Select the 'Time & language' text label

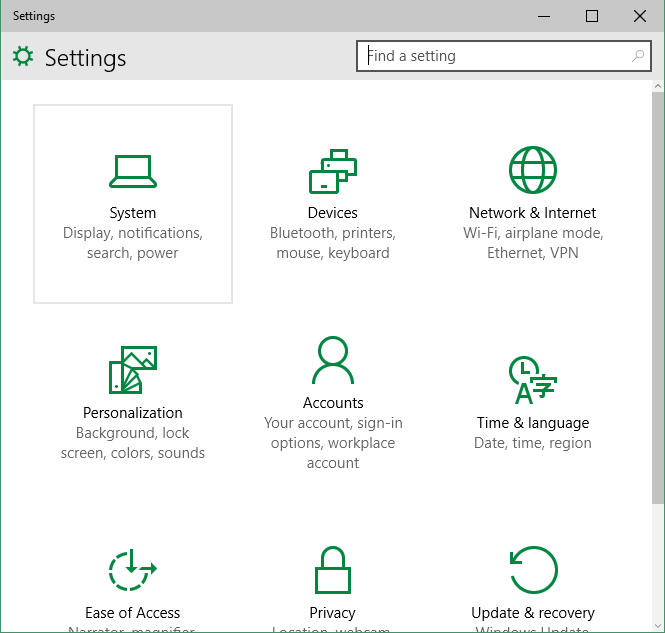(532, 423)
